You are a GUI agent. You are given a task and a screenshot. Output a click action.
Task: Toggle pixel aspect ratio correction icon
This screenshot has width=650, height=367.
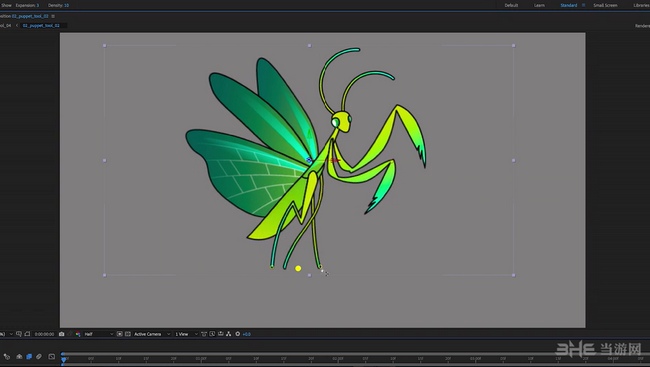(204, 334)
